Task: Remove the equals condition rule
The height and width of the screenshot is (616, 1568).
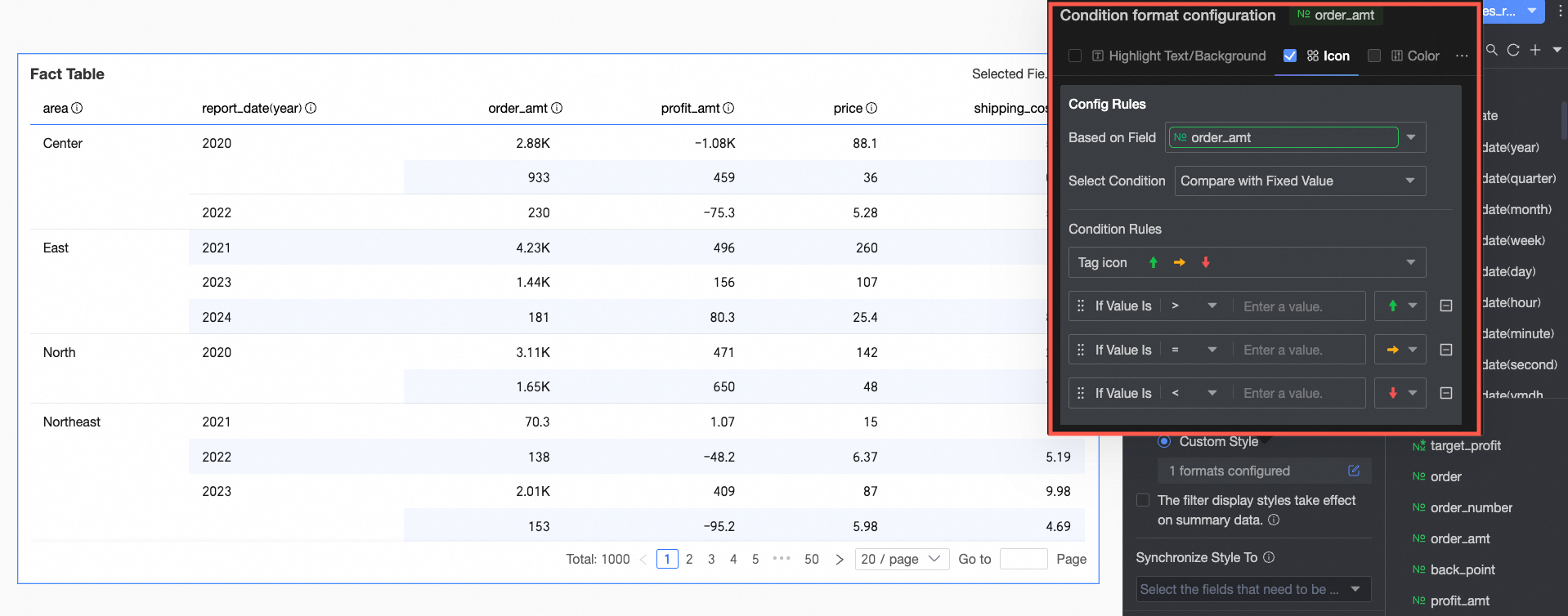Action: pyautogui.click(x=1446, y=350)
